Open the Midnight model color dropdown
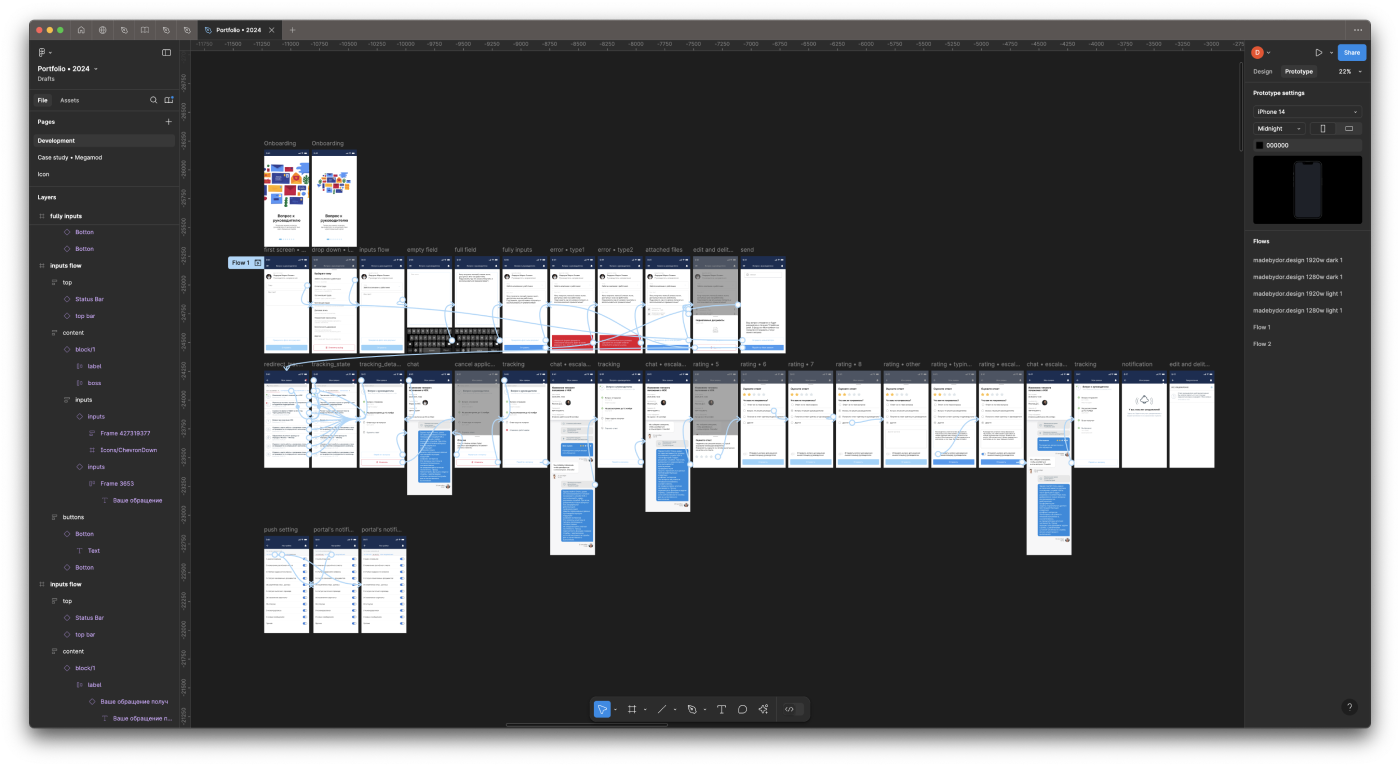The image size is (1400, 767). click(1278, 128)
